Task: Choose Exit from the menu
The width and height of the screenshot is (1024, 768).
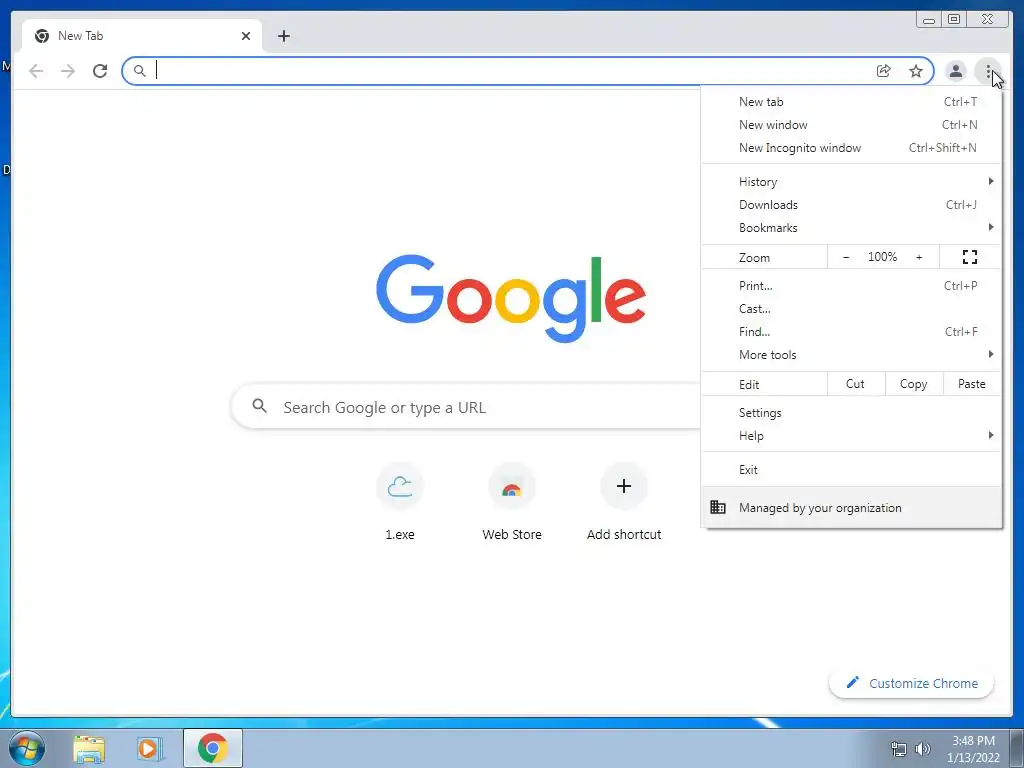Action: coord(852,470)
